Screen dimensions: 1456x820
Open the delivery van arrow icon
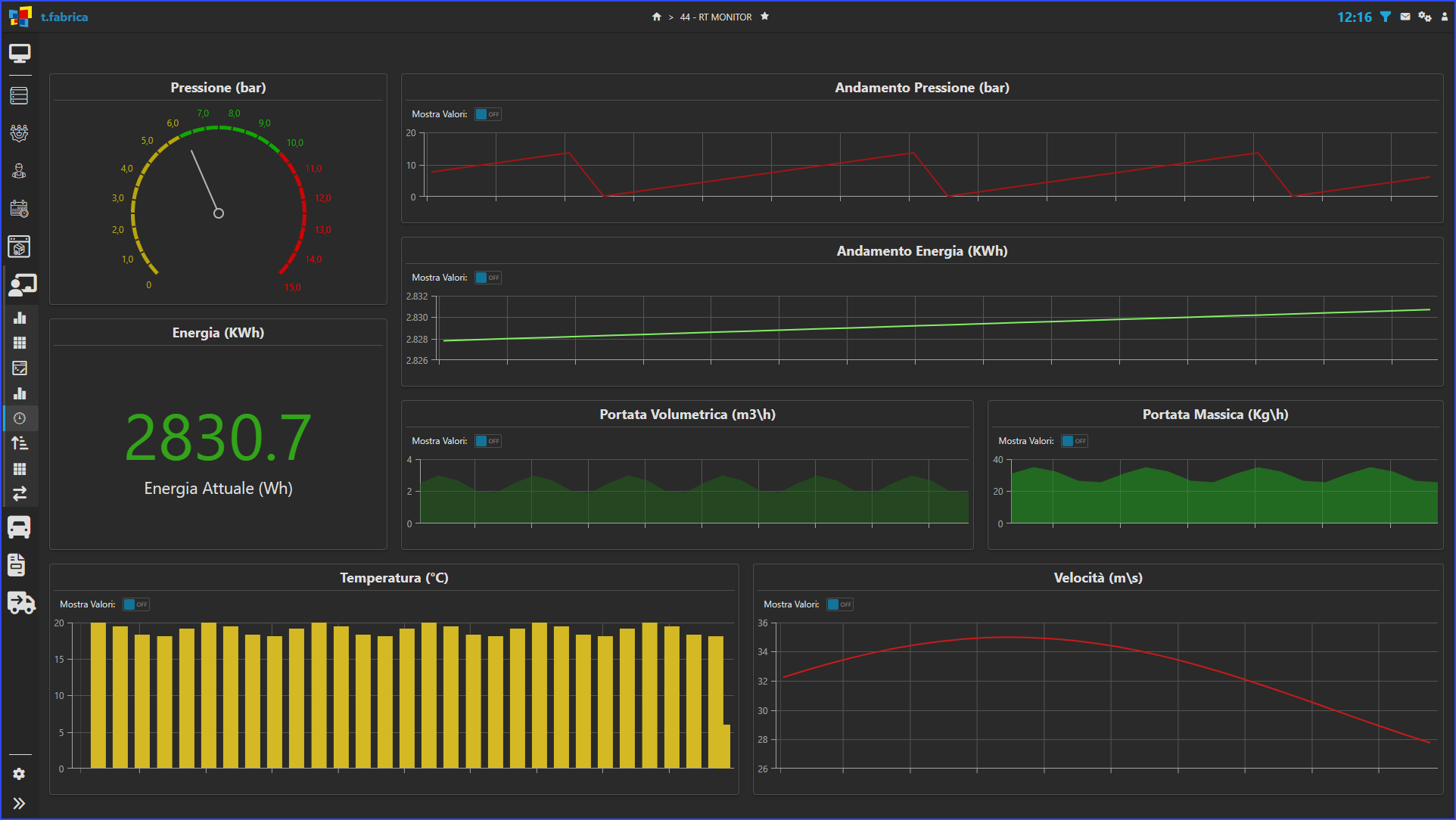coord(21,603)
